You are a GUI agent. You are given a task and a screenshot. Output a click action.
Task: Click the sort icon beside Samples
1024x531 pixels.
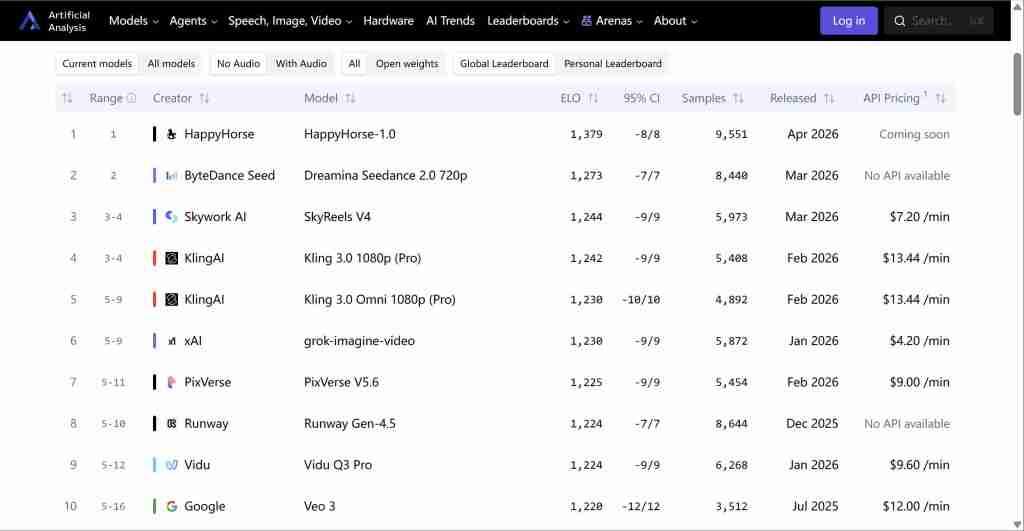[x=738, y=98]
